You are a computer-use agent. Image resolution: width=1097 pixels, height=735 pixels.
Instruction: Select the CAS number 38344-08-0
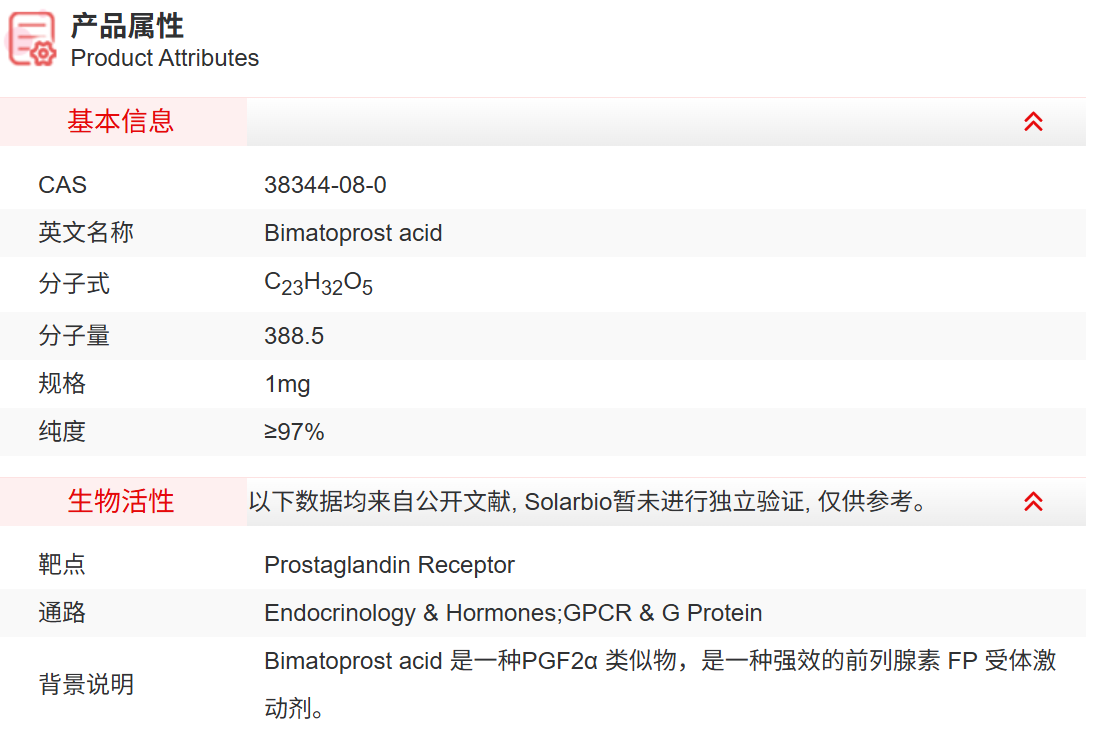pos(323,184)
